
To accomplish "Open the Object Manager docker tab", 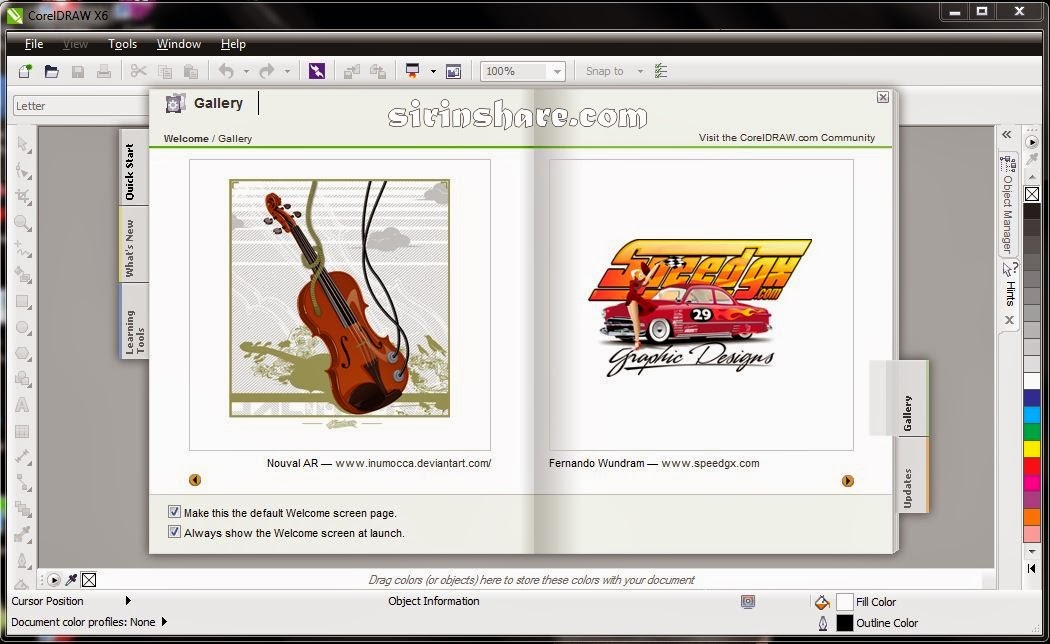I will coord(1008,205).
